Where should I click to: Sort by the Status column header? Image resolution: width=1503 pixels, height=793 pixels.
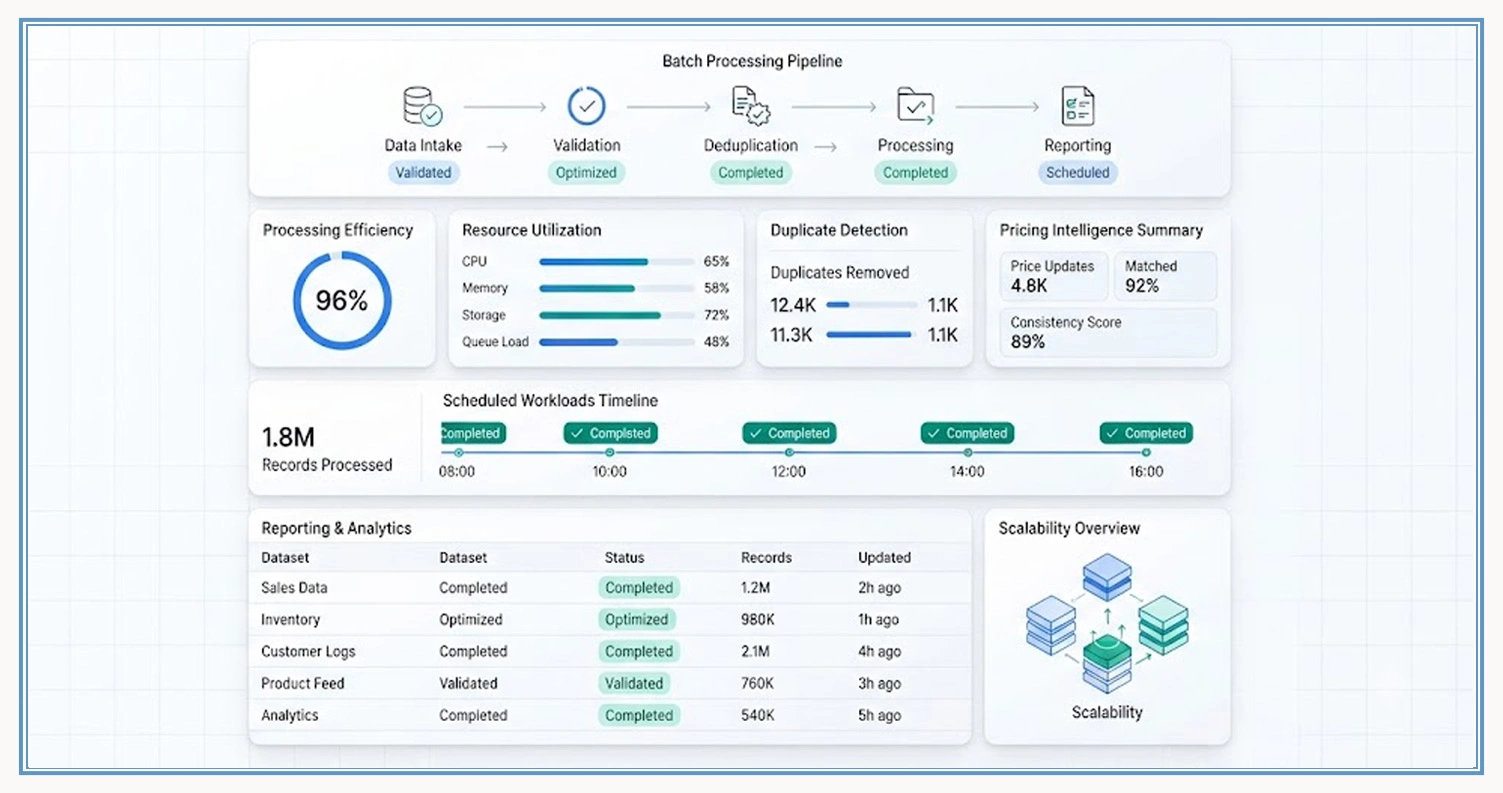pos(624,558)
